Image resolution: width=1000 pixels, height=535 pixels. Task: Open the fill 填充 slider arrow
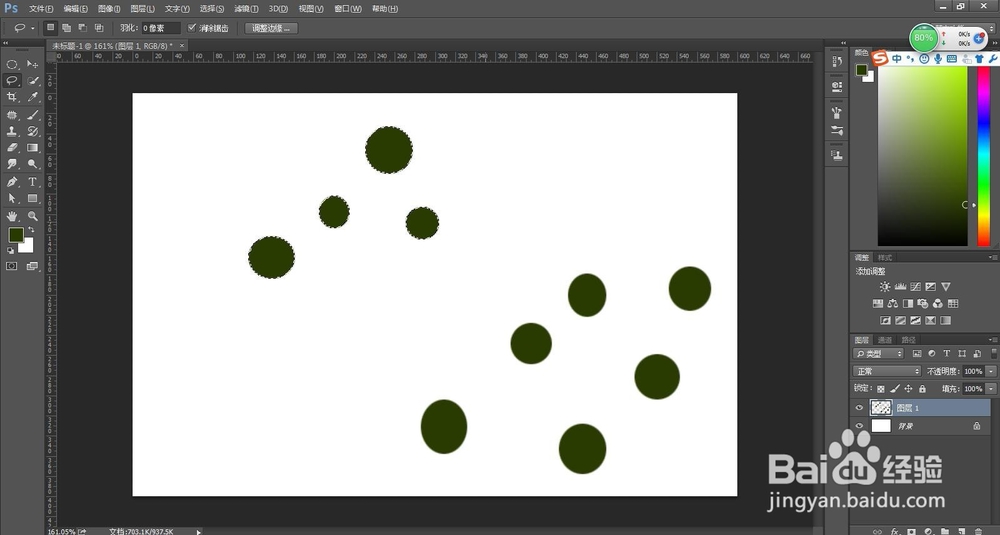click(x=991, y=389)
